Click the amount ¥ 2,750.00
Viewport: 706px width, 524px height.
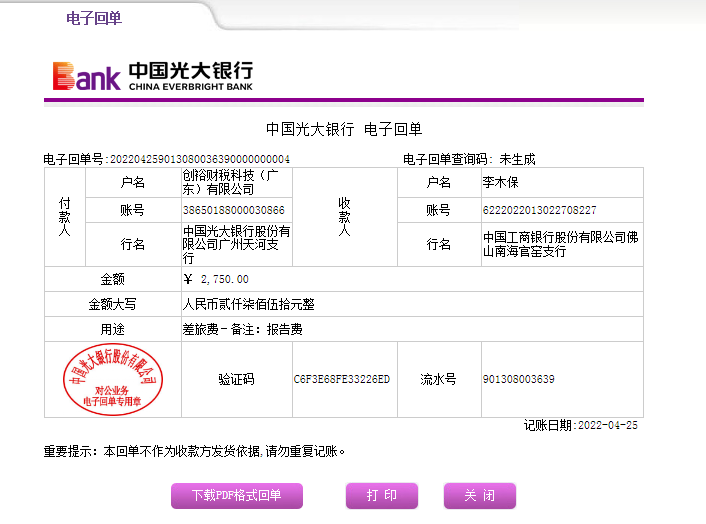click(x=216, y=279)
